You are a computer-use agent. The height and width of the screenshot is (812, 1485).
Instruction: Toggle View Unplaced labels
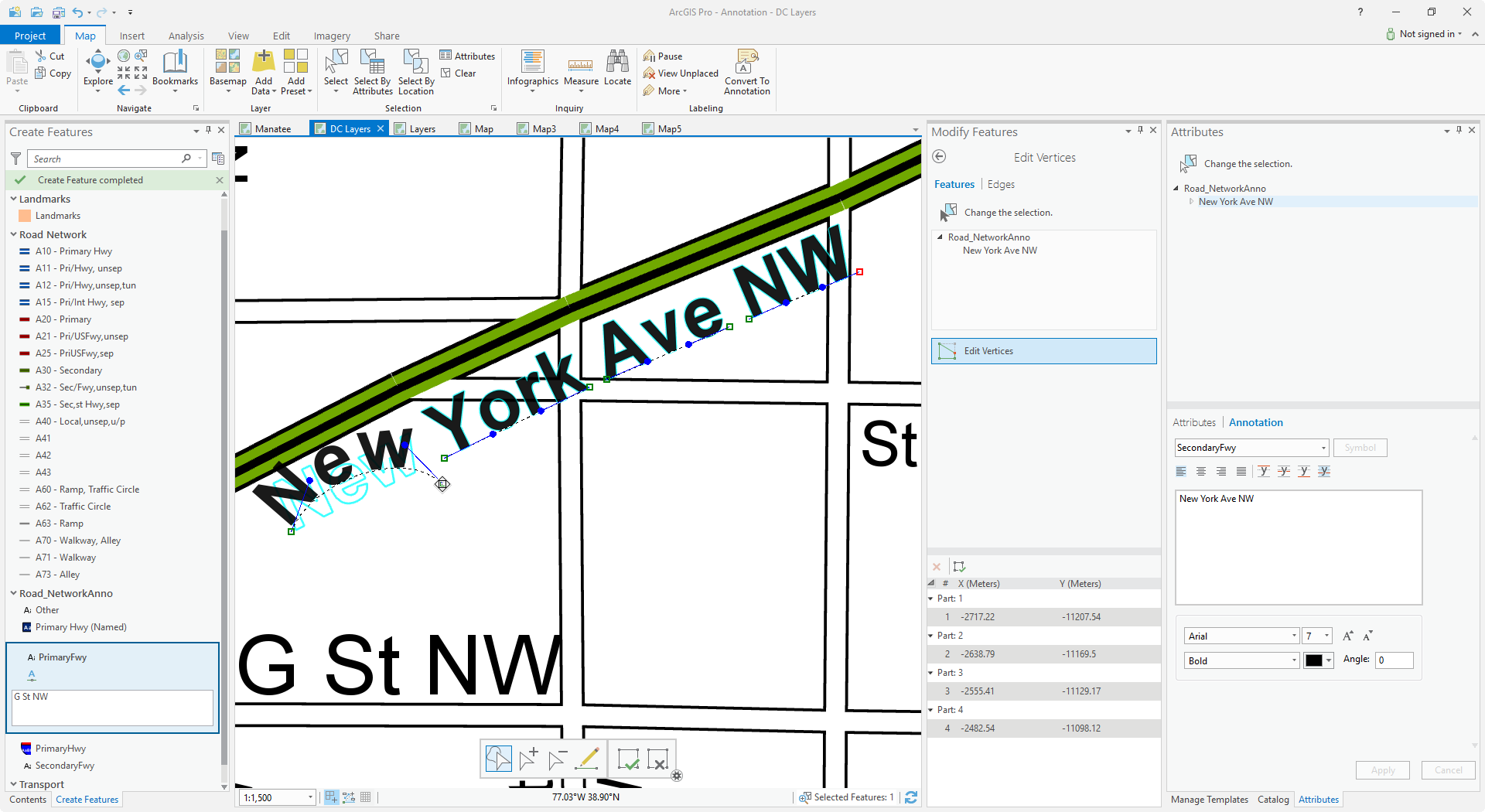pyautogui.click(x=681, y=73)
